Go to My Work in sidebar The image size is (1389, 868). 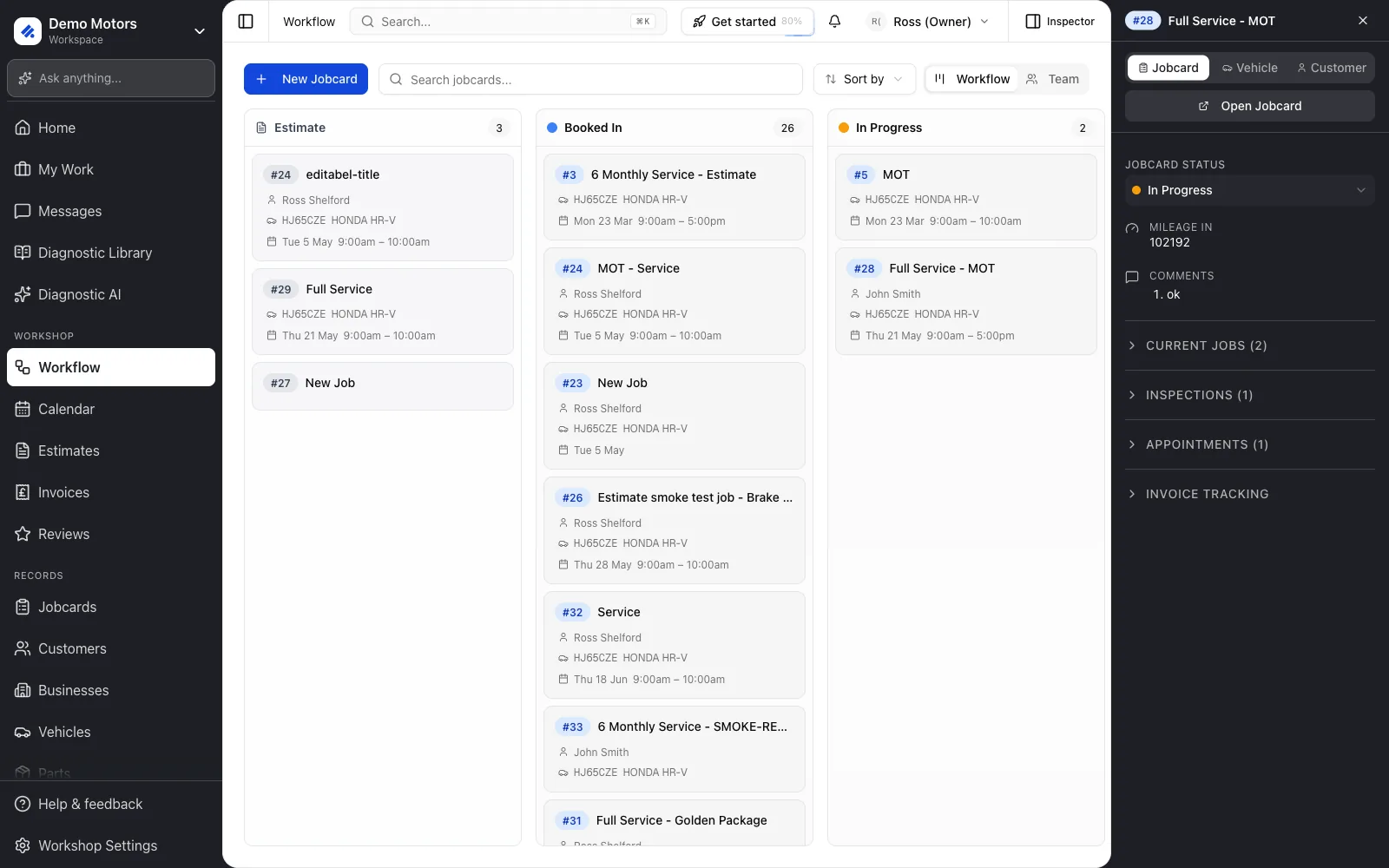(111, 169)
